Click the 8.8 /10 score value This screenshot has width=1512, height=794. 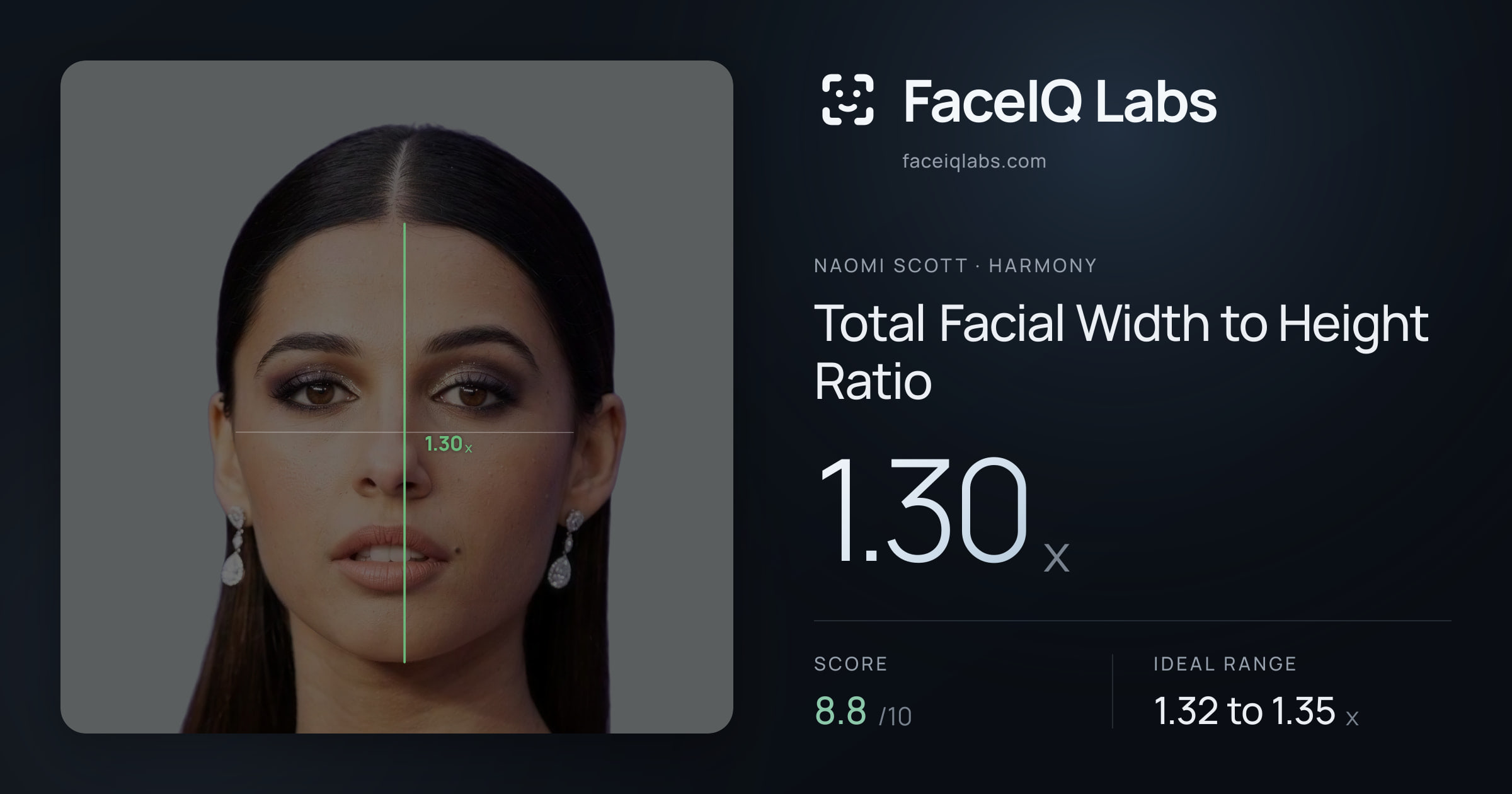pos(863,711)
